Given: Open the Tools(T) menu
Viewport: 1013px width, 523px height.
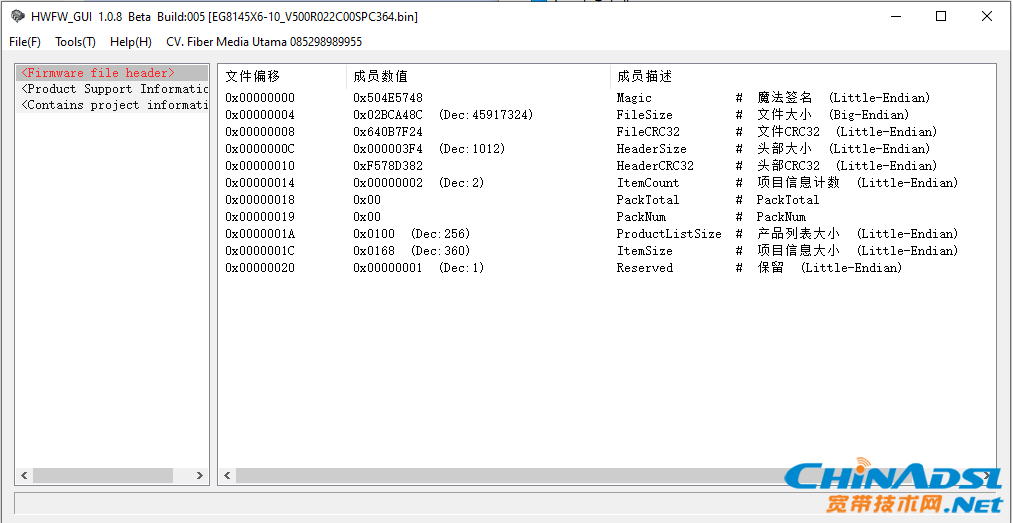Looking at the screenshot, I should pos(75,42).
